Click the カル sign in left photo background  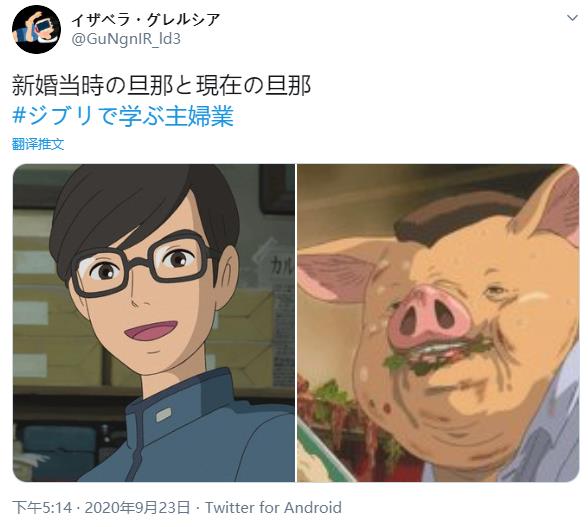282,267
